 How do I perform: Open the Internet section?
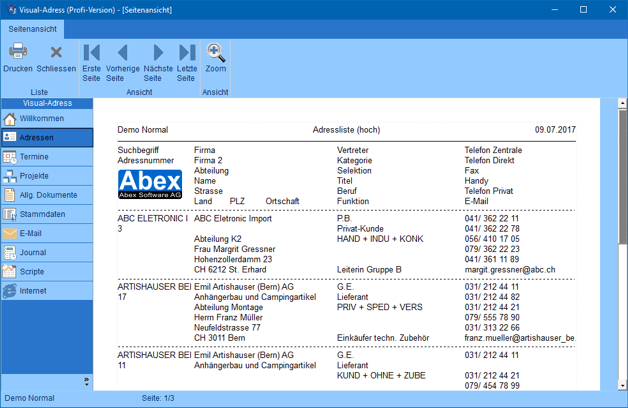point(46,291)
